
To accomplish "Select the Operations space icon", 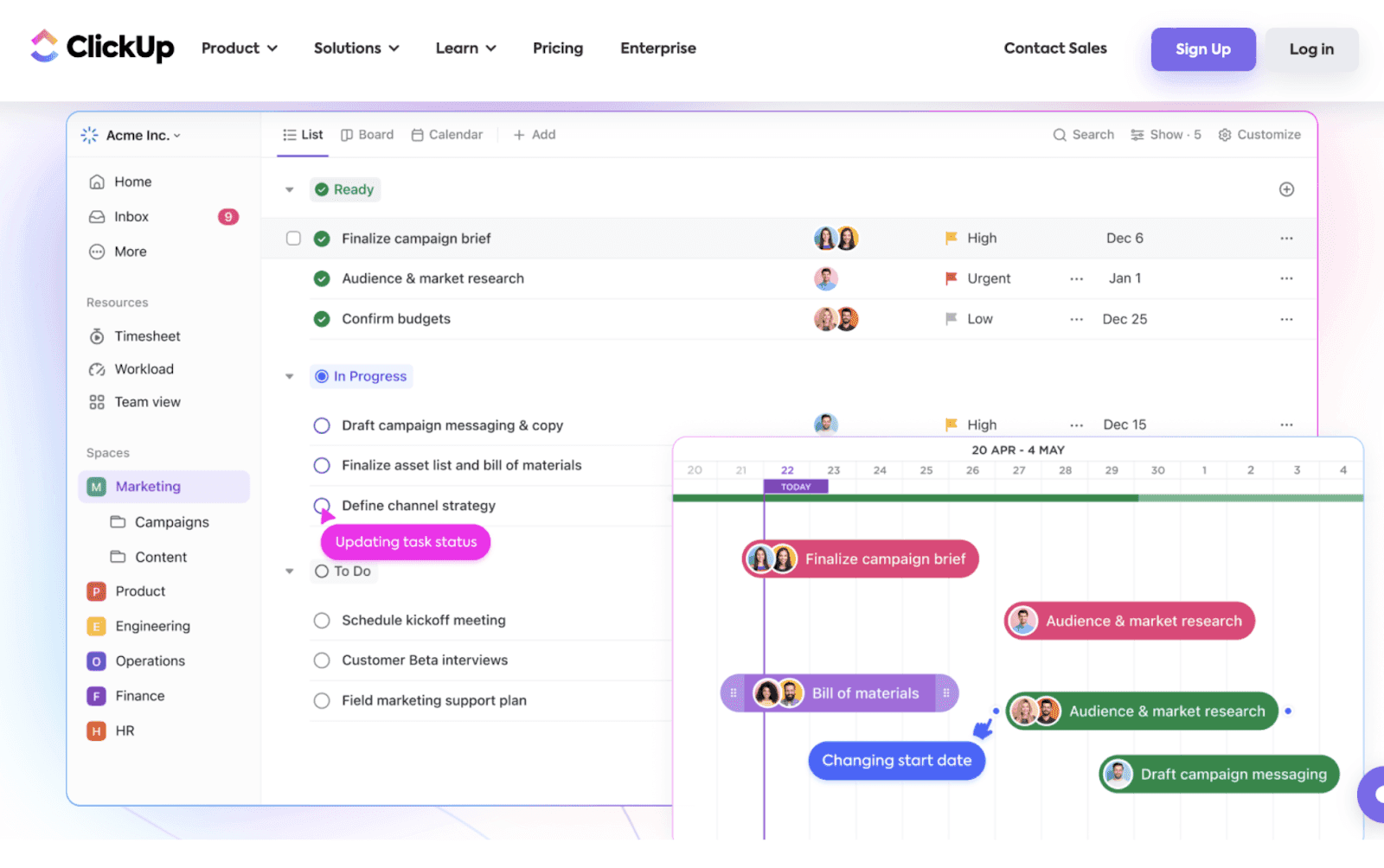I will [96, 661].
